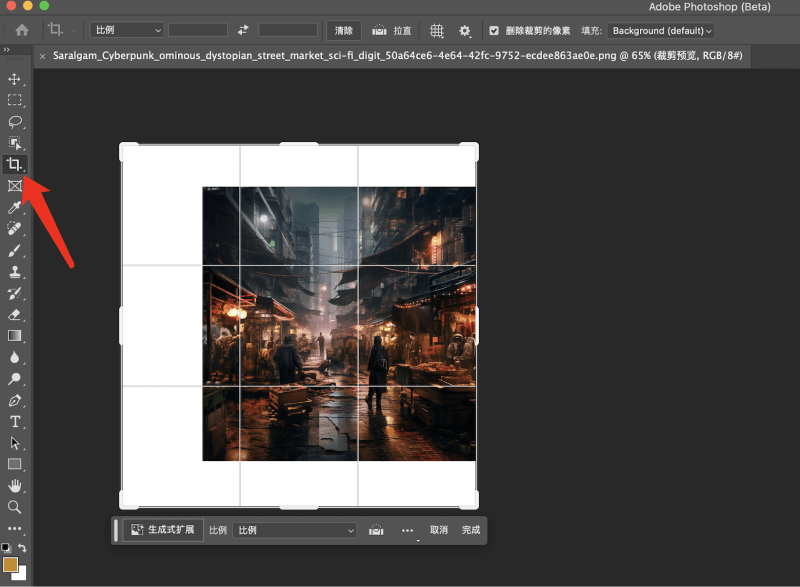800x587 pixels.
Task: Select the Hand tool
Action: pos(14,485)
